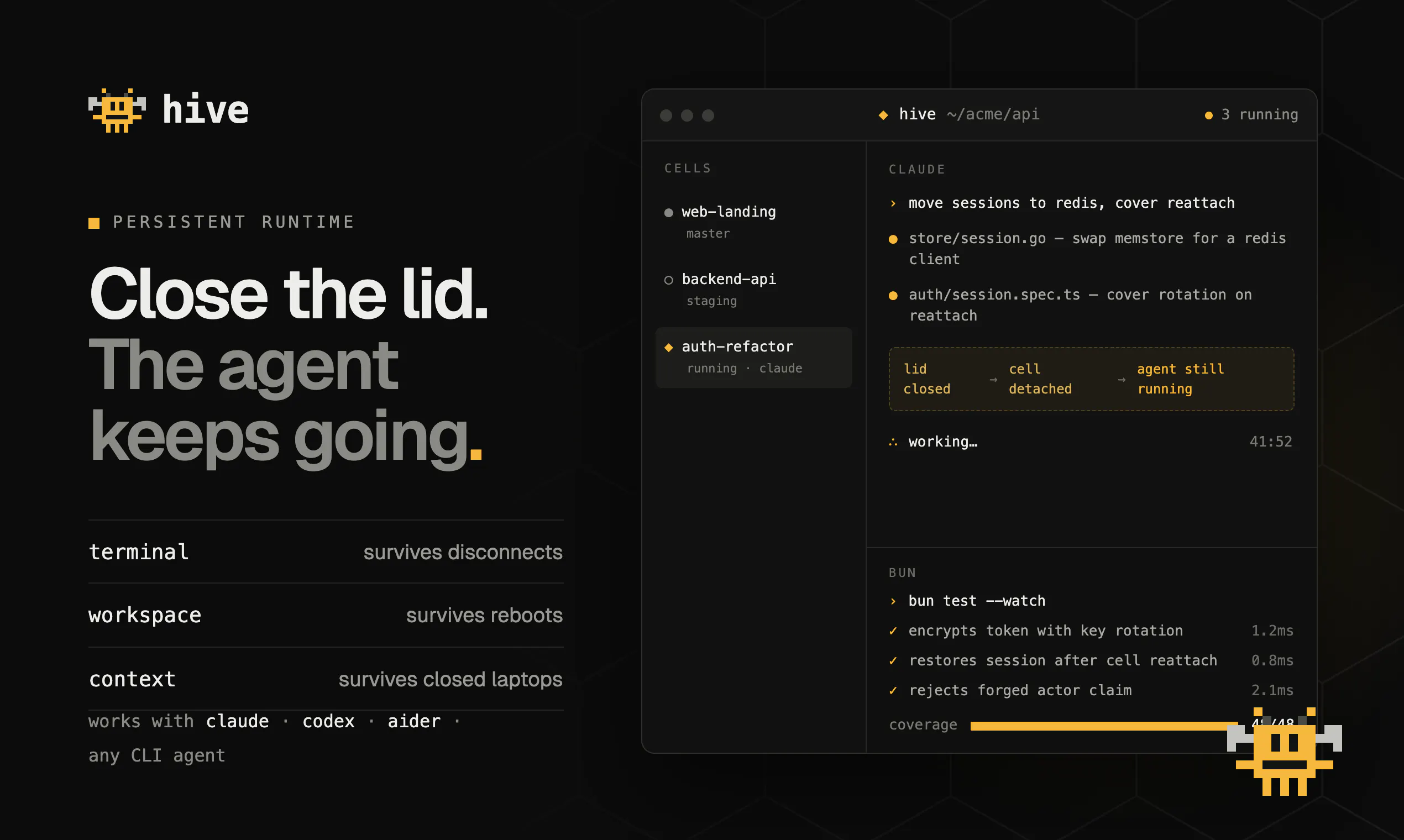Click the hive pixel-bee logo icon
The width and height of the screenshot is (1404, 840).
pyautogui.click(x=117, y=111)
